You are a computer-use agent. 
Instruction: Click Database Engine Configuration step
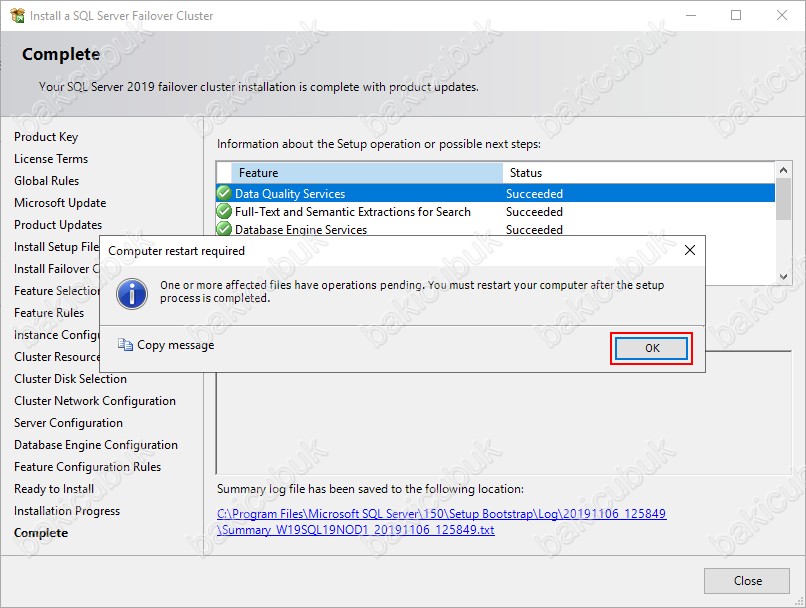click(96, 445)
